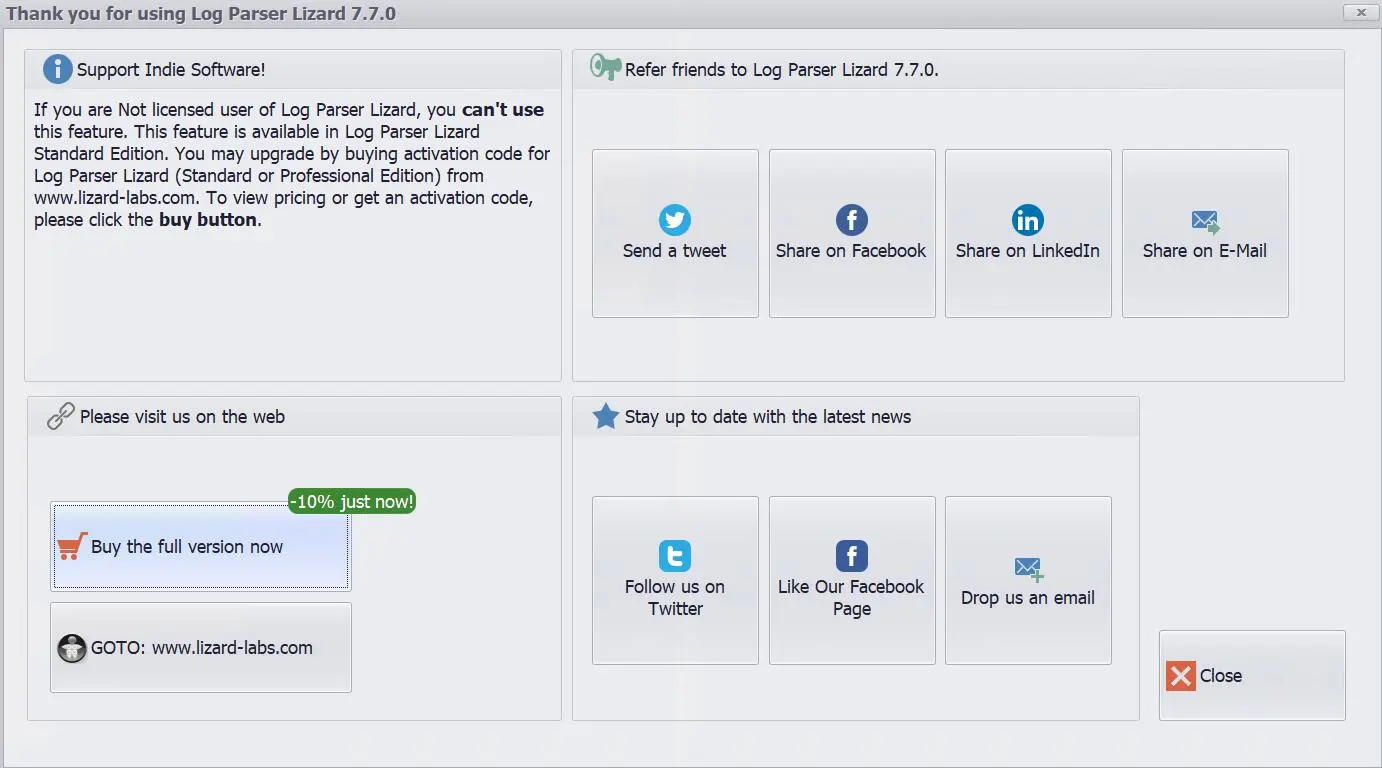Viewport: 1382px width, 768px height.
Task: Click the star icon beside Stay up to date
Action: (x=605, y=416)
